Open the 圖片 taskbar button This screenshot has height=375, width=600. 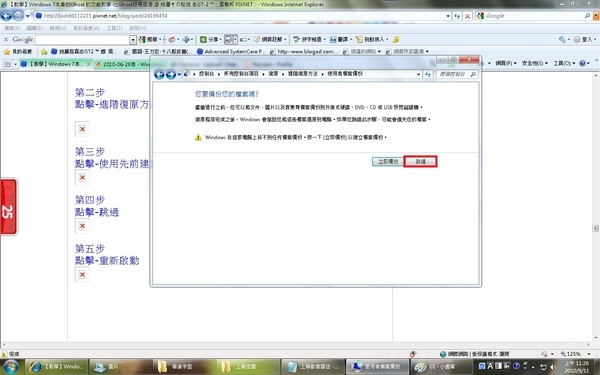point(120,367)
